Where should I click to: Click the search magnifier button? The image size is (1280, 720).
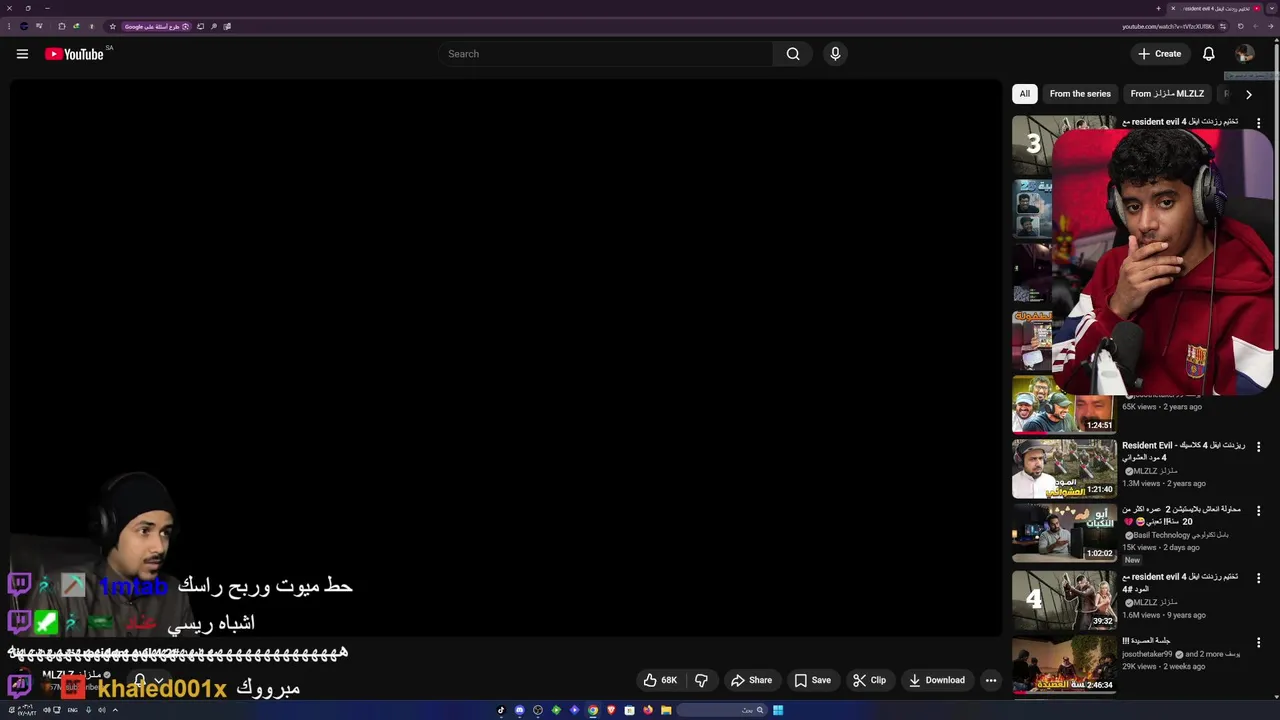pyautogui.click(x=793, y=54)
